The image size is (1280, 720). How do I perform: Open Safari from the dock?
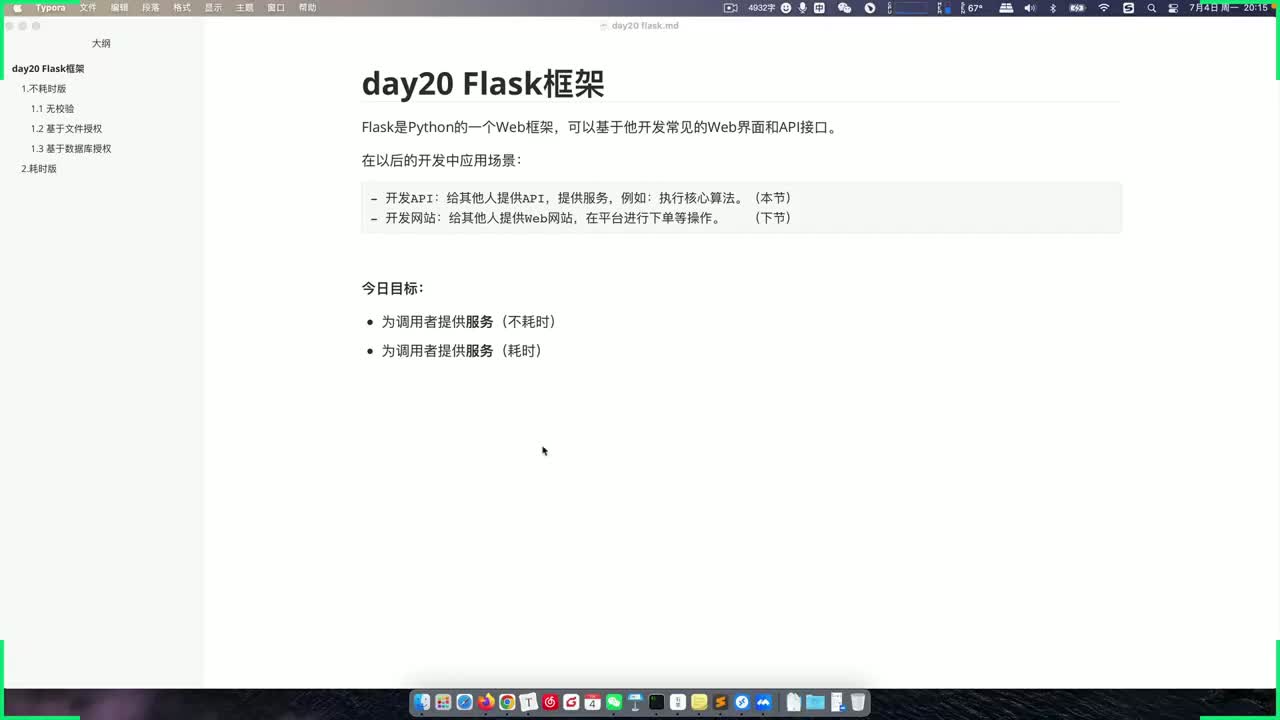tap(465, 702)
